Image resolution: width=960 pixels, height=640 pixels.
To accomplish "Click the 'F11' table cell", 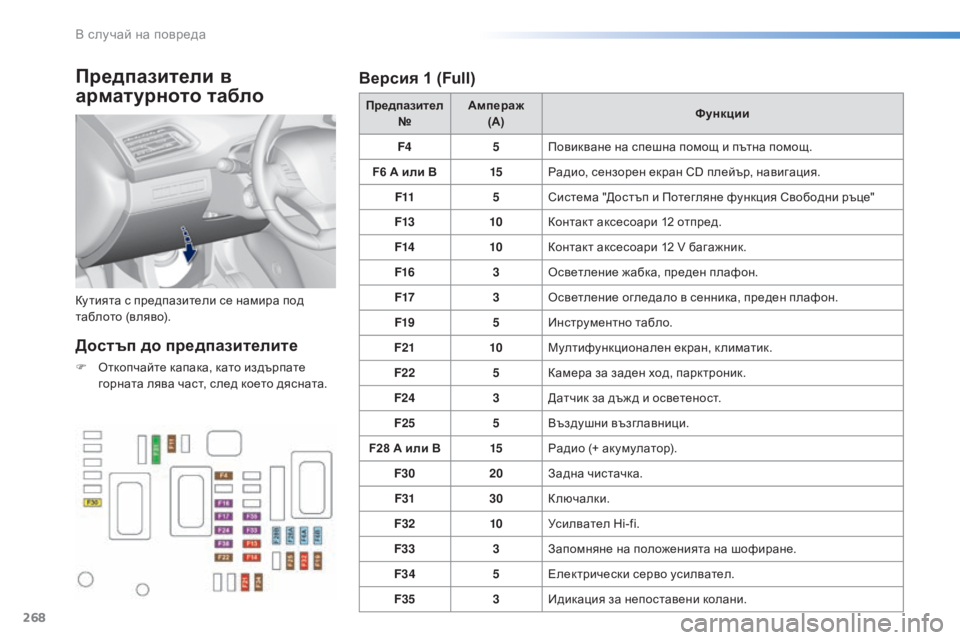I will [405, 197].
